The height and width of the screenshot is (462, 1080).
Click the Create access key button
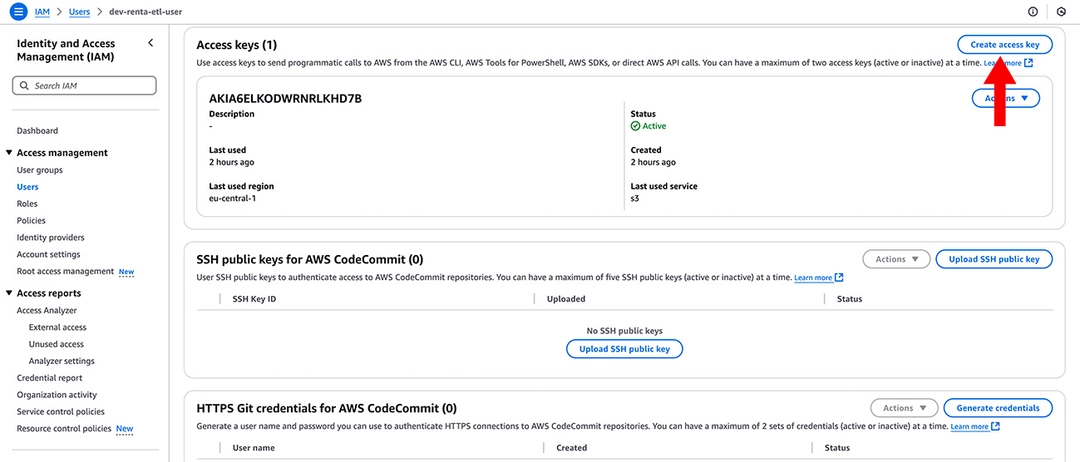[1005, 44]
